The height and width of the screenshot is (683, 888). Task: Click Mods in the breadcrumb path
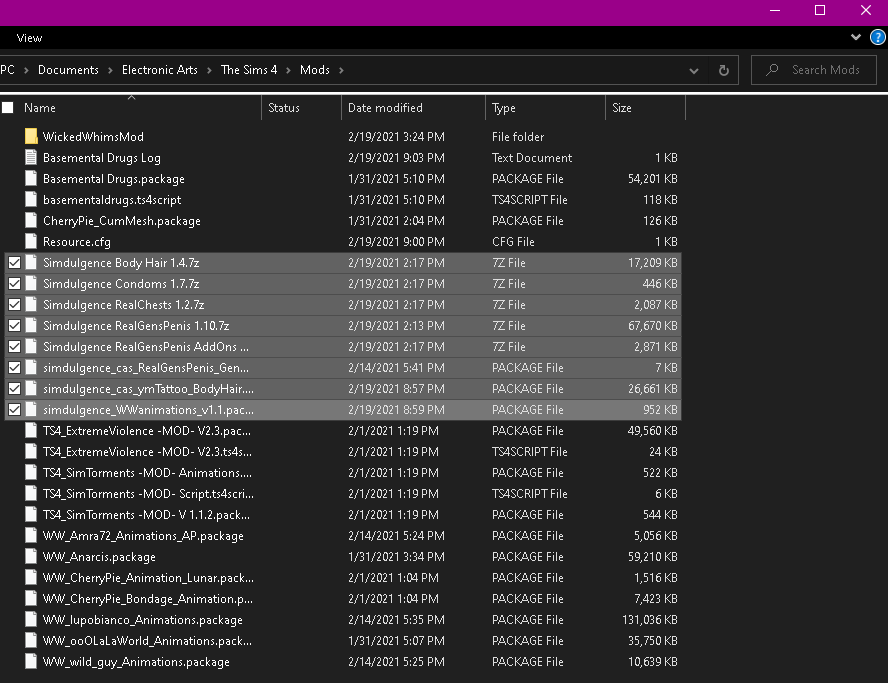tap(315, 70)
